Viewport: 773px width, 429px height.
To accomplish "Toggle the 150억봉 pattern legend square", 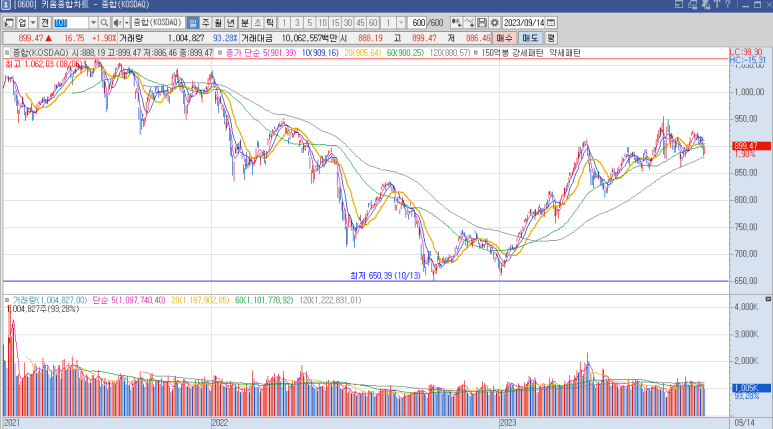I will coord(476,53).
